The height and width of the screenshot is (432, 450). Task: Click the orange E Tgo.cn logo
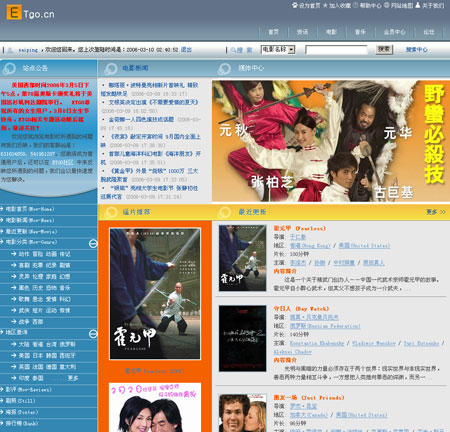[x=30, y=13]
